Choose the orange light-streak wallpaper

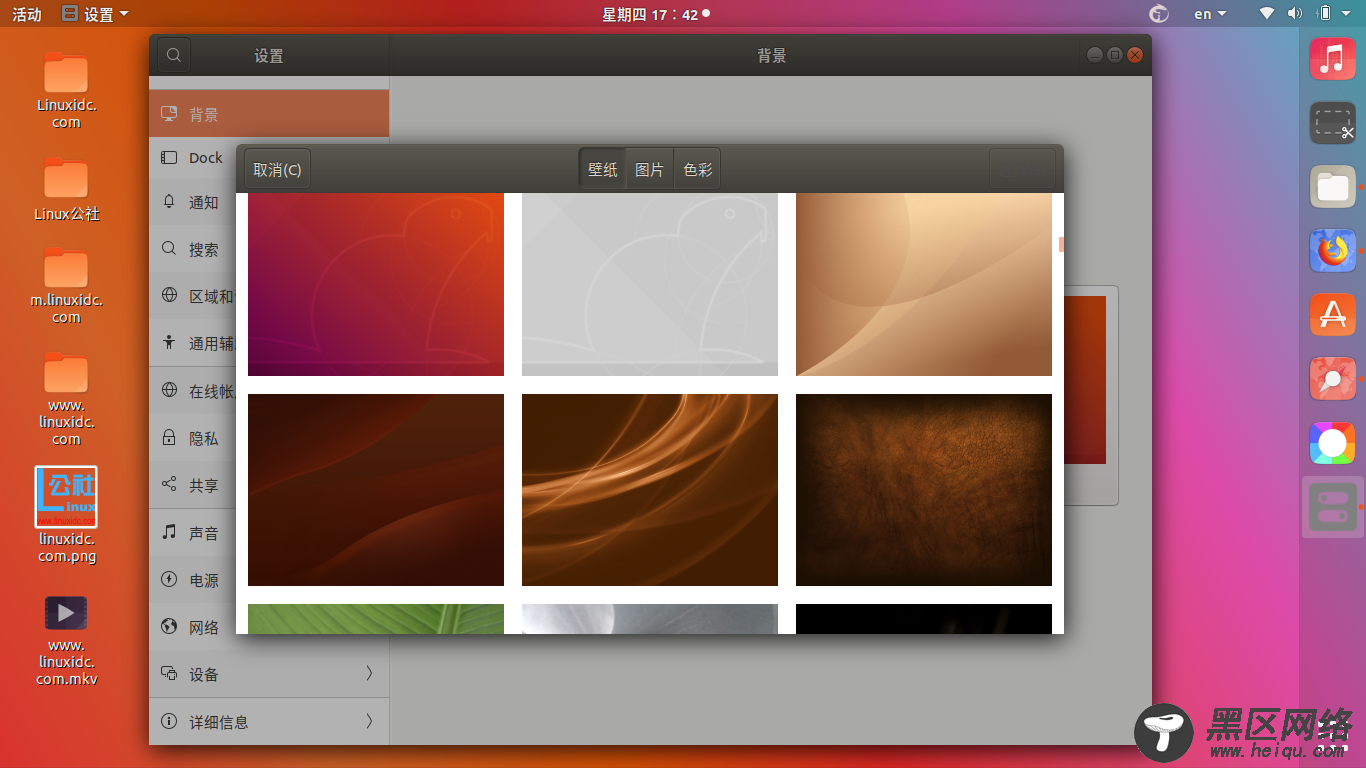coord(650,490)
